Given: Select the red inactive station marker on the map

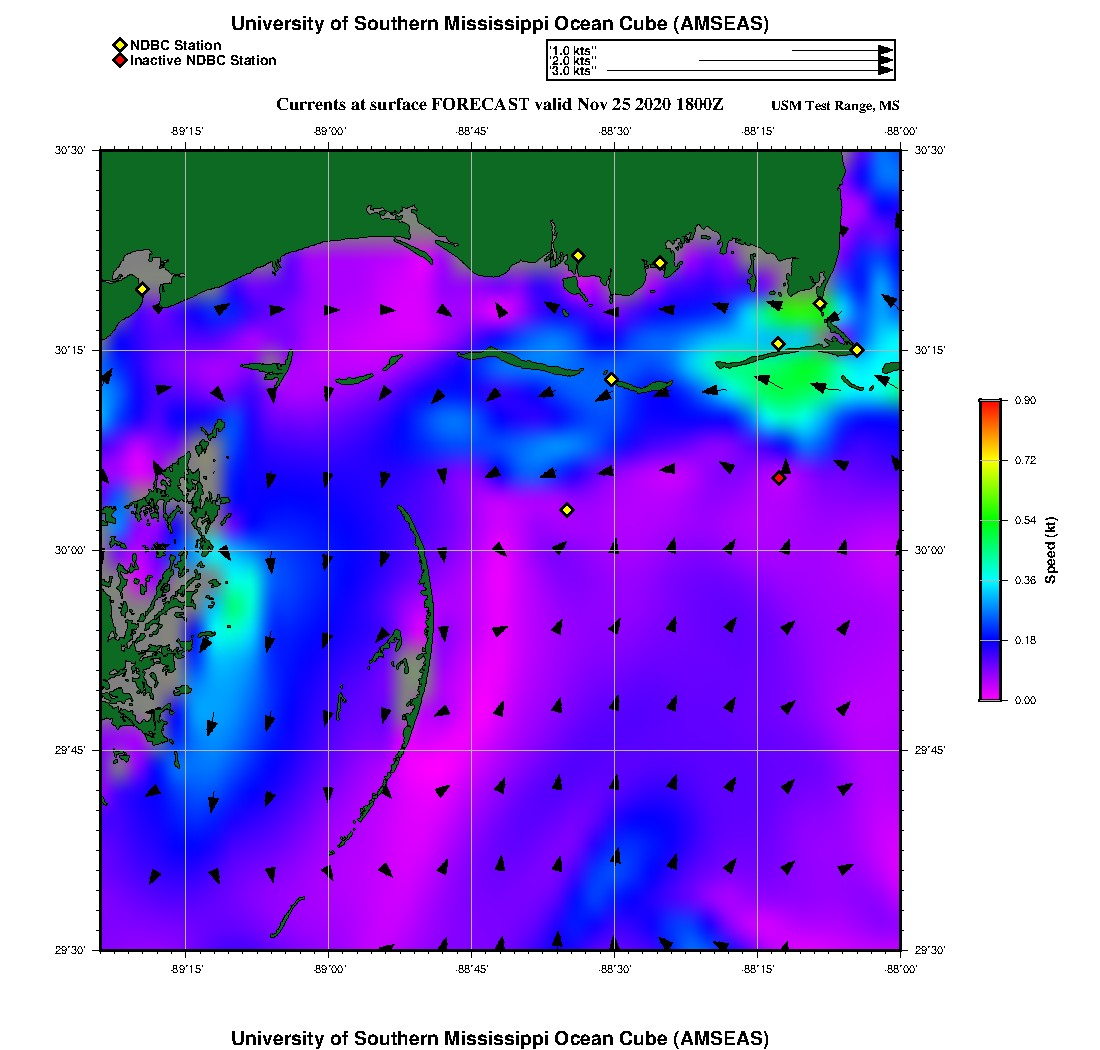Looking at the screenshot, I should [x=779, y=478].
